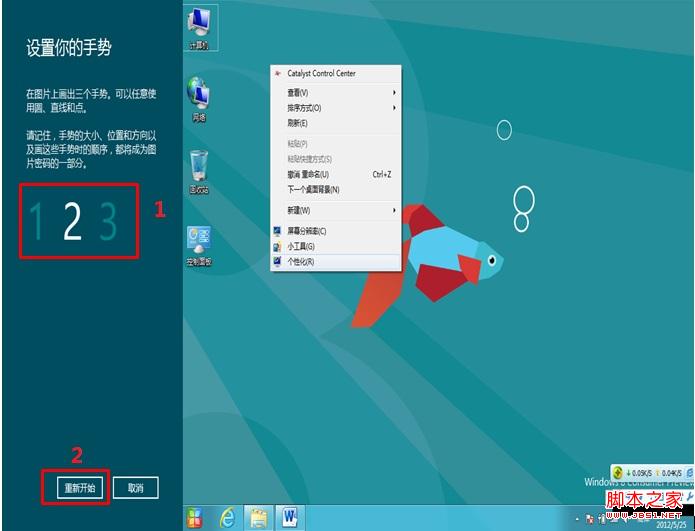Click the personalize (个性化) menu icon
695x531 pixels.
point(277,262)
